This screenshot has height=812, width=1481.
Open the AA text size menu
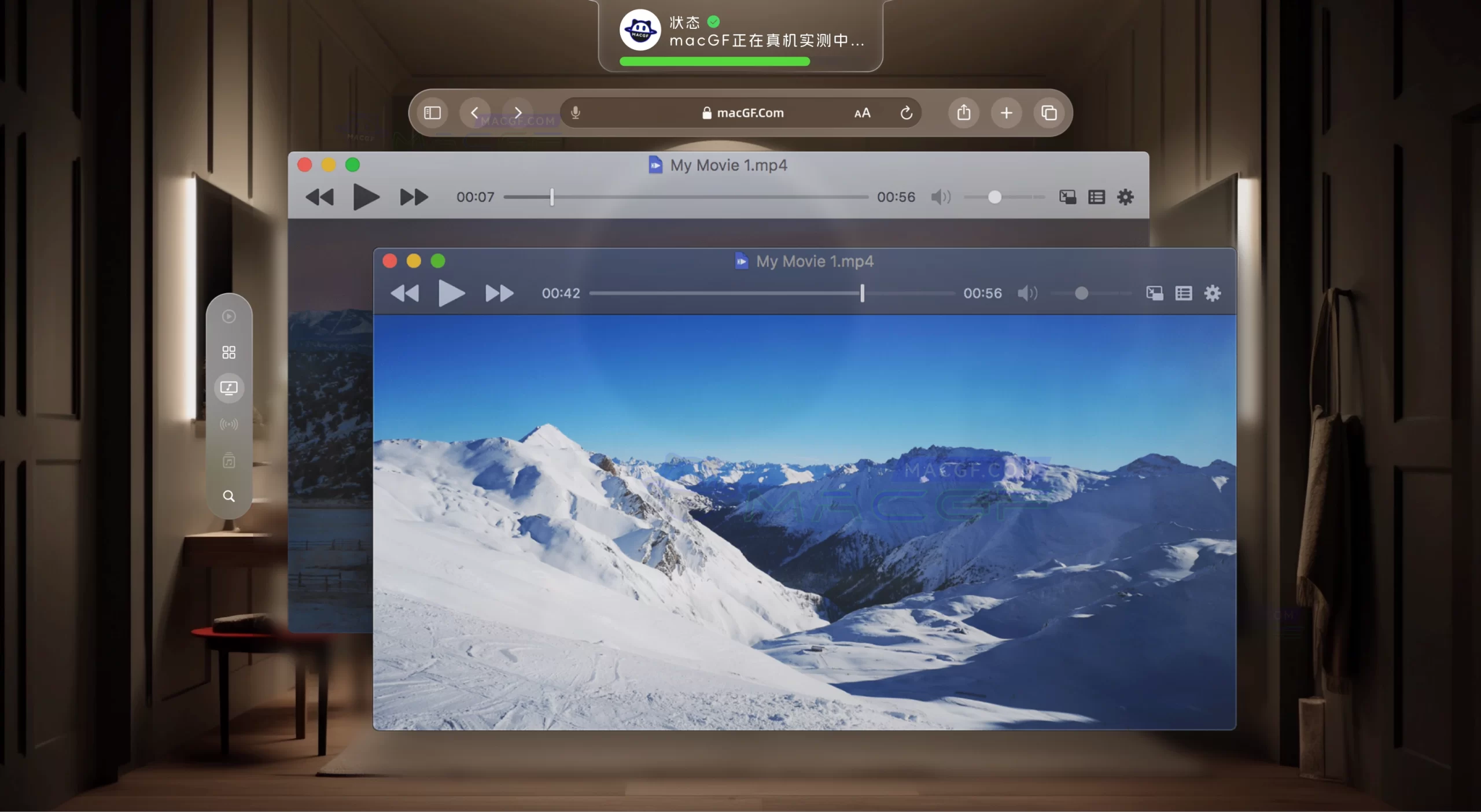point(861,113)
